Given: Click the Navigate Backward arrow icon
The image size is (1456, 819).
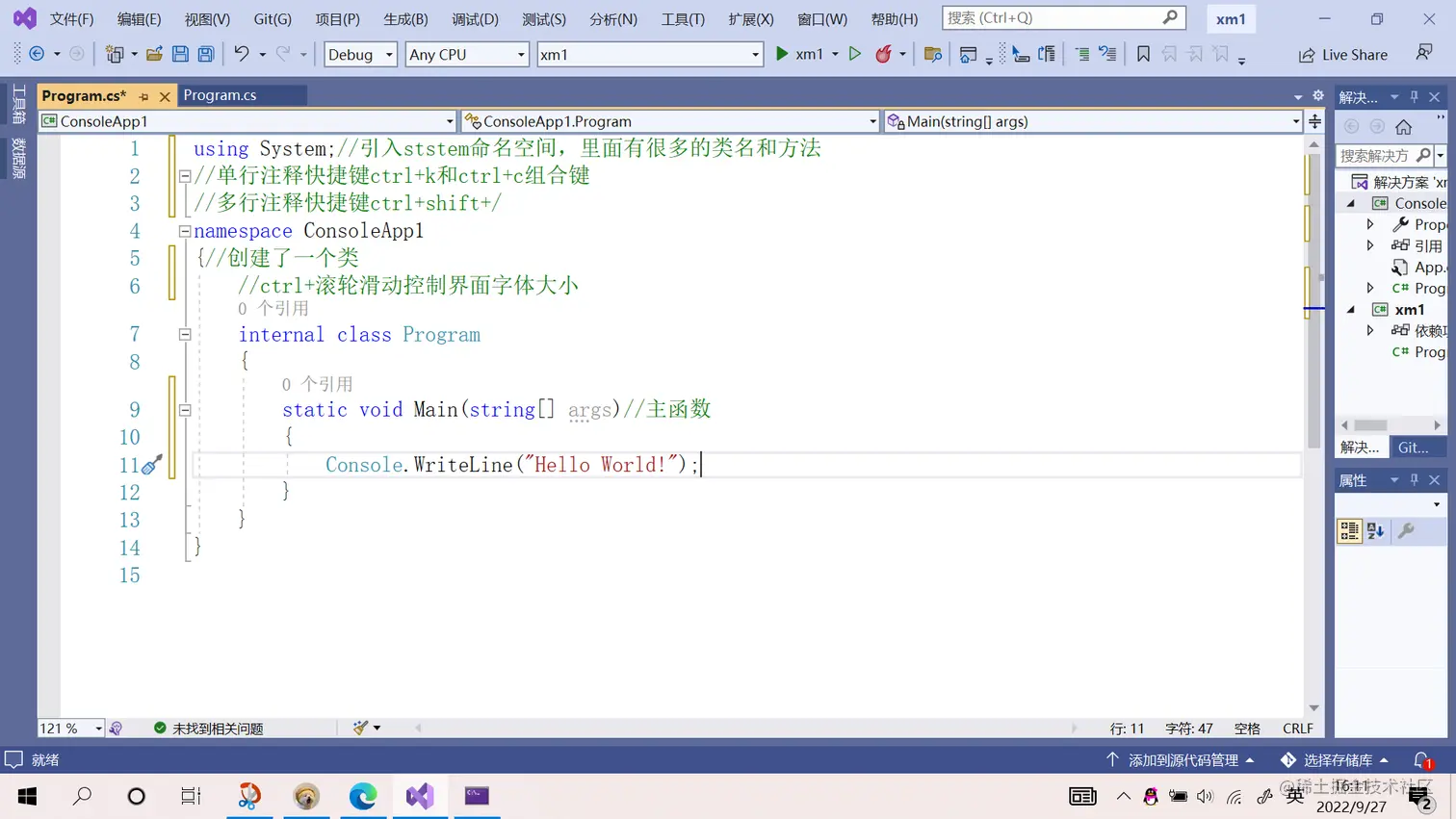Looking at the screenshot, I should (x=37, y=54).
